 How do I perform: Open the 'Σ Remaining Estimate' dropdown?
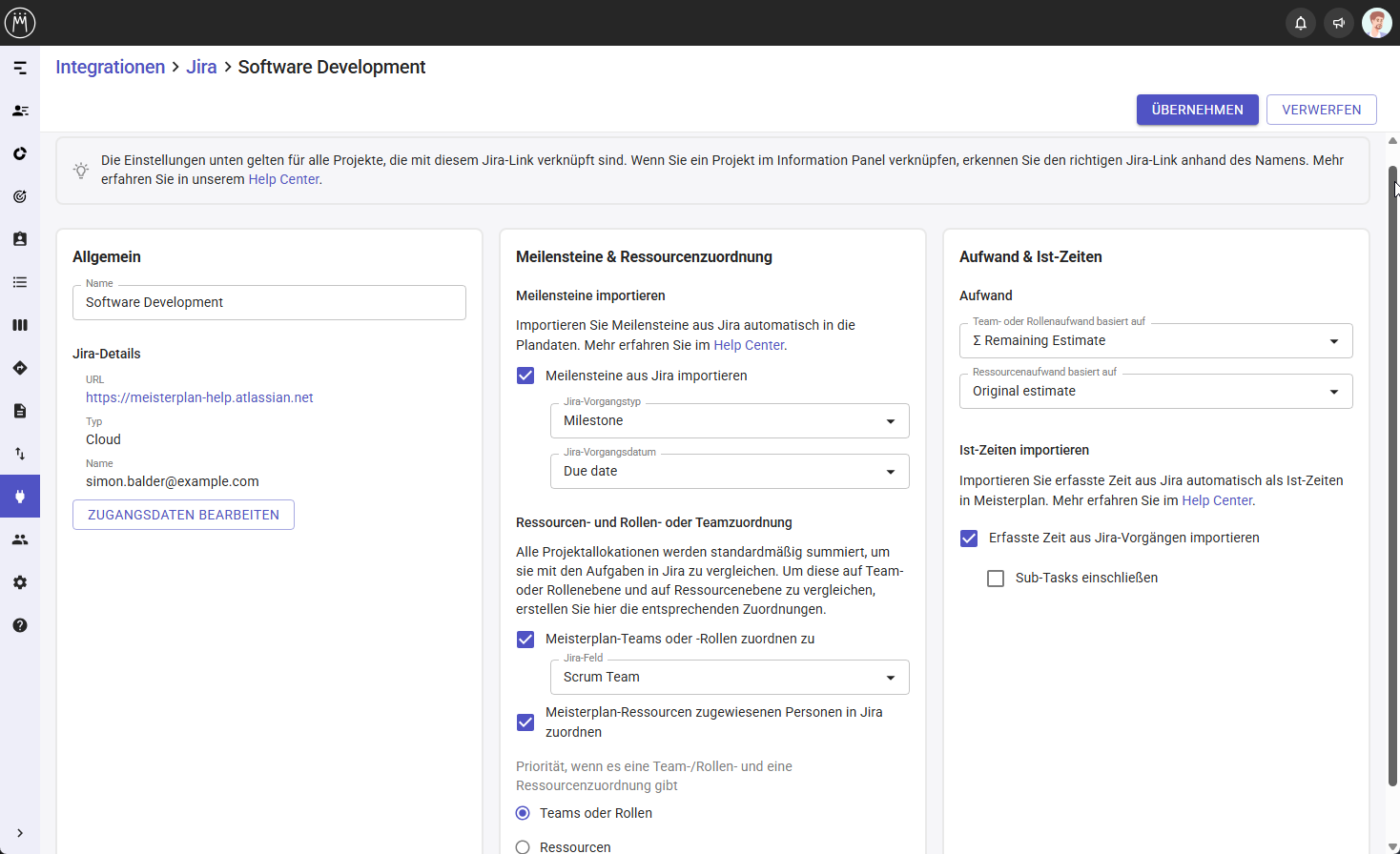[x=1333, y=340]
